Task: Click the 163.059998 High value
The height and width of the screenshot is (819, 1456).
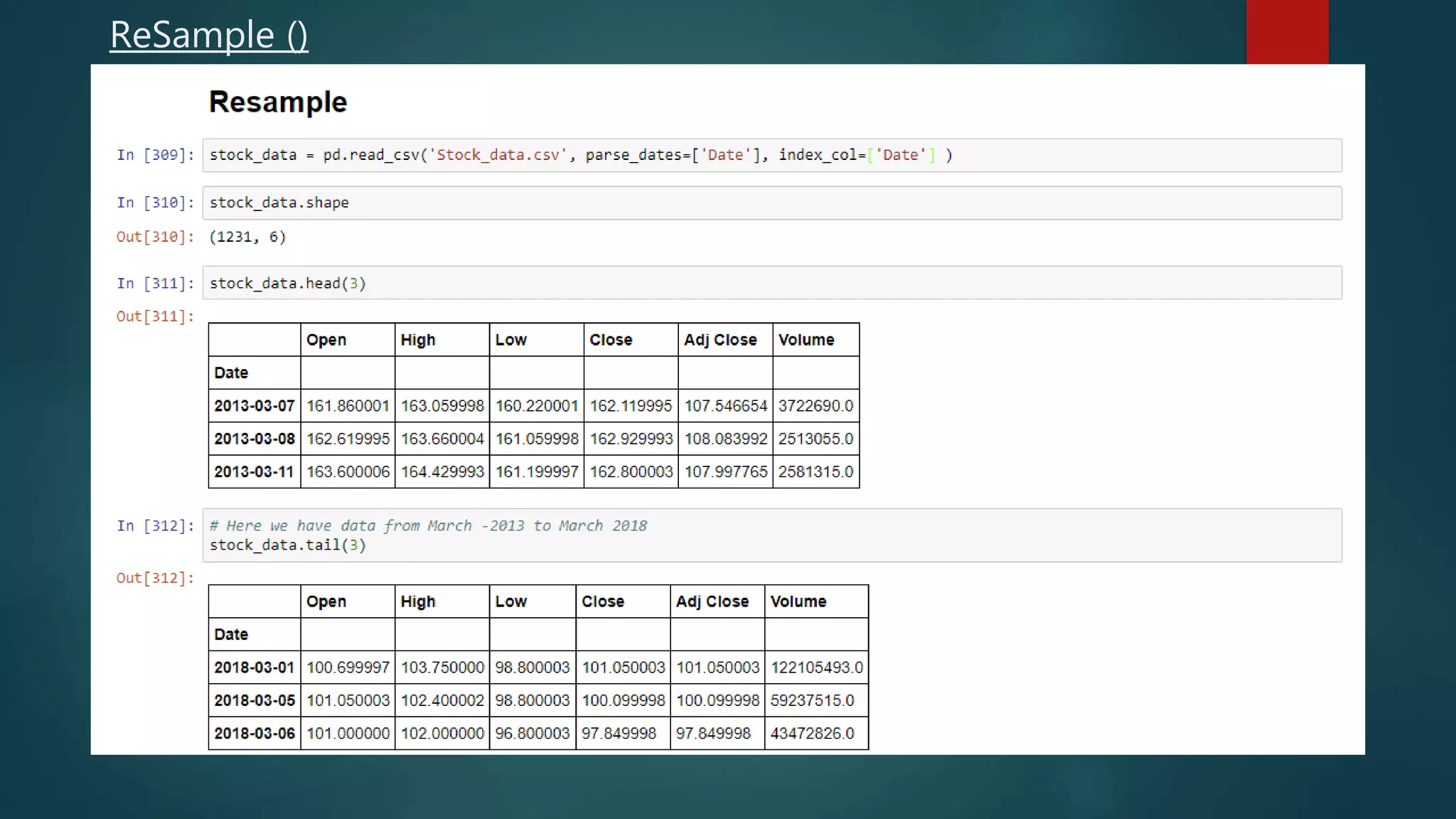Action: (x=442, y=406)
